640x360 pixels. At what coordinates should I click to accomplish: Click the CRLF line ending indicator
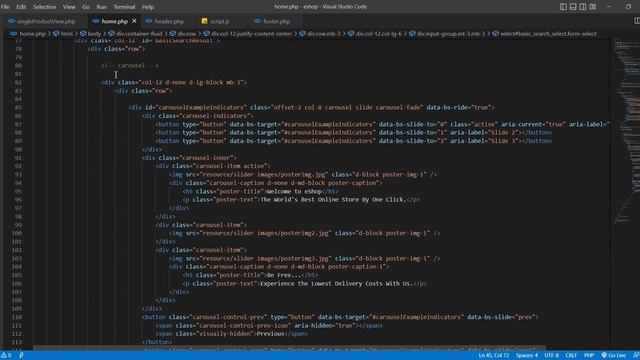pyautogui.click(x=571, y=356)
